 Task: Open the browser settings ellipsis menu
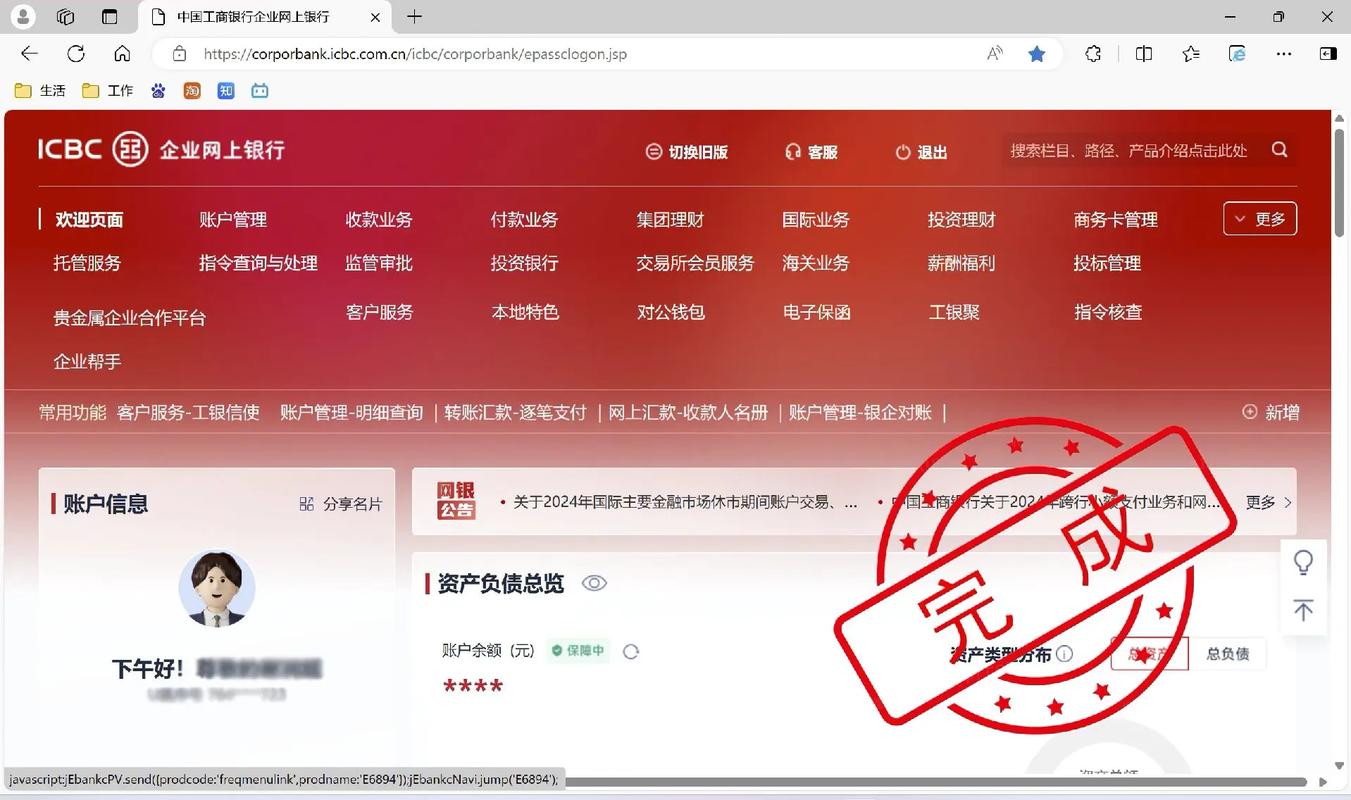(x=1283, y=54)
